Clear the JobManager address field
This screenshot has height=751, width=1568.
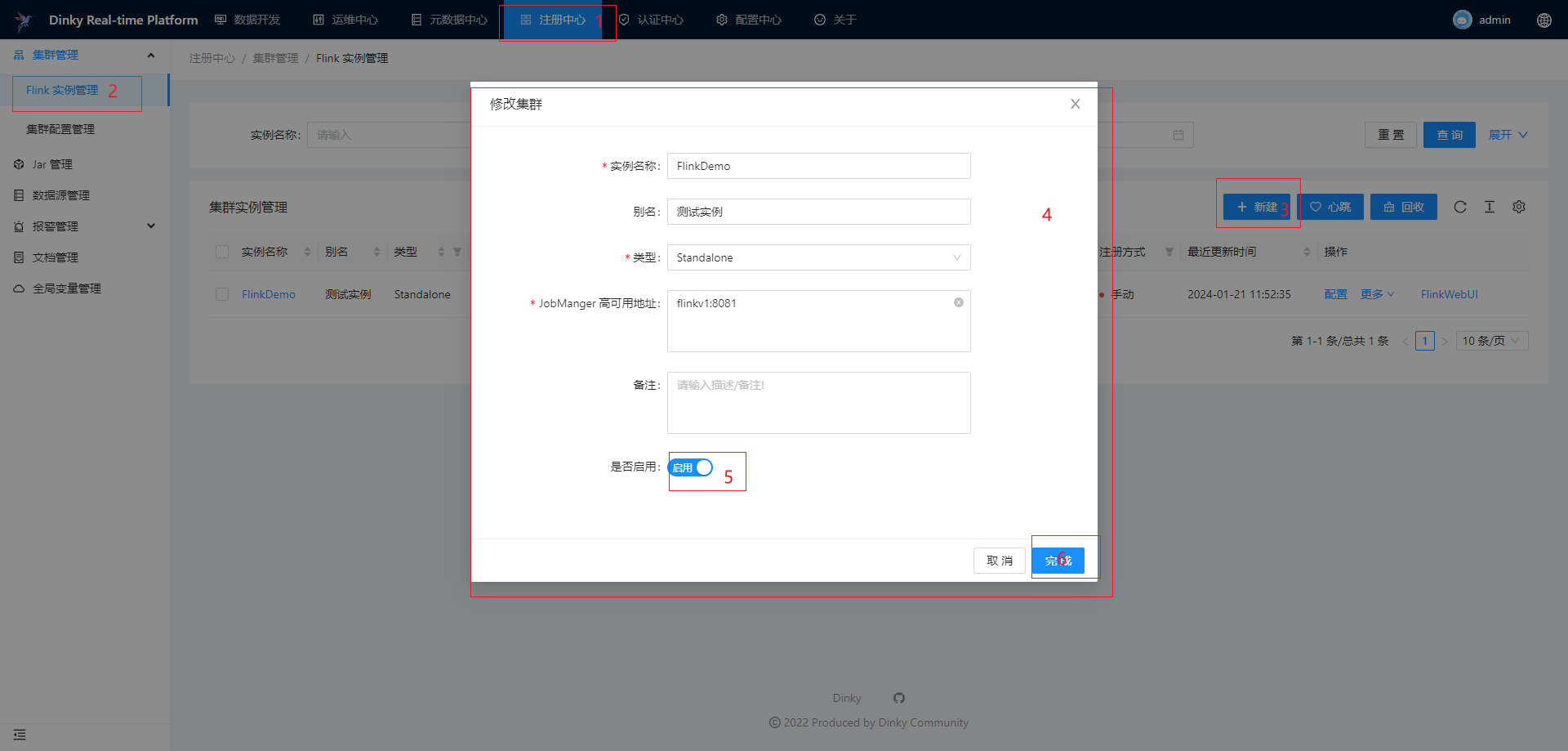point(959,302)
